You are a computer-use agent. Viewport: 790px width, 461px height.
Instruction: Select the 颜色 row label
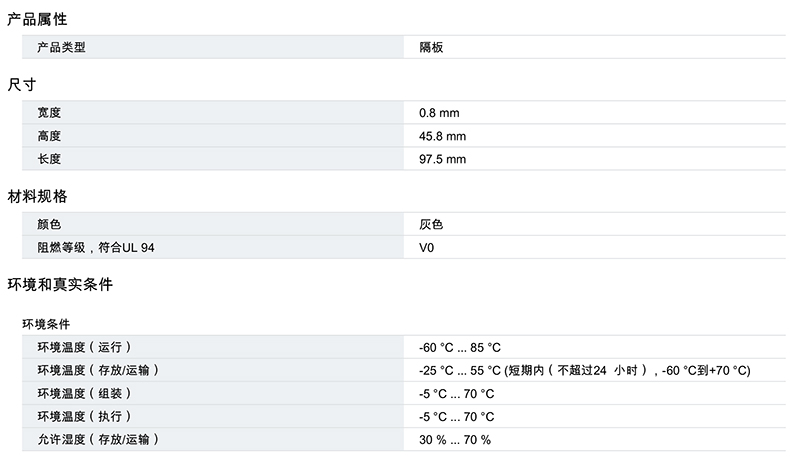50,225
